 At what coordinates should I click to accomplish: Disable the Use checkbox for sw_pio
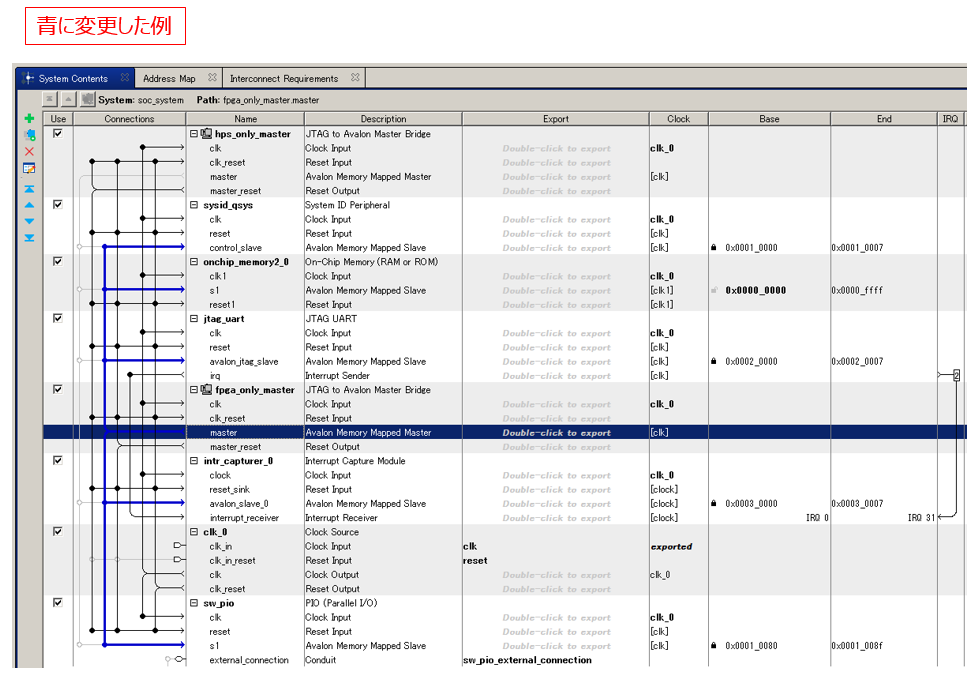[58, 603]
